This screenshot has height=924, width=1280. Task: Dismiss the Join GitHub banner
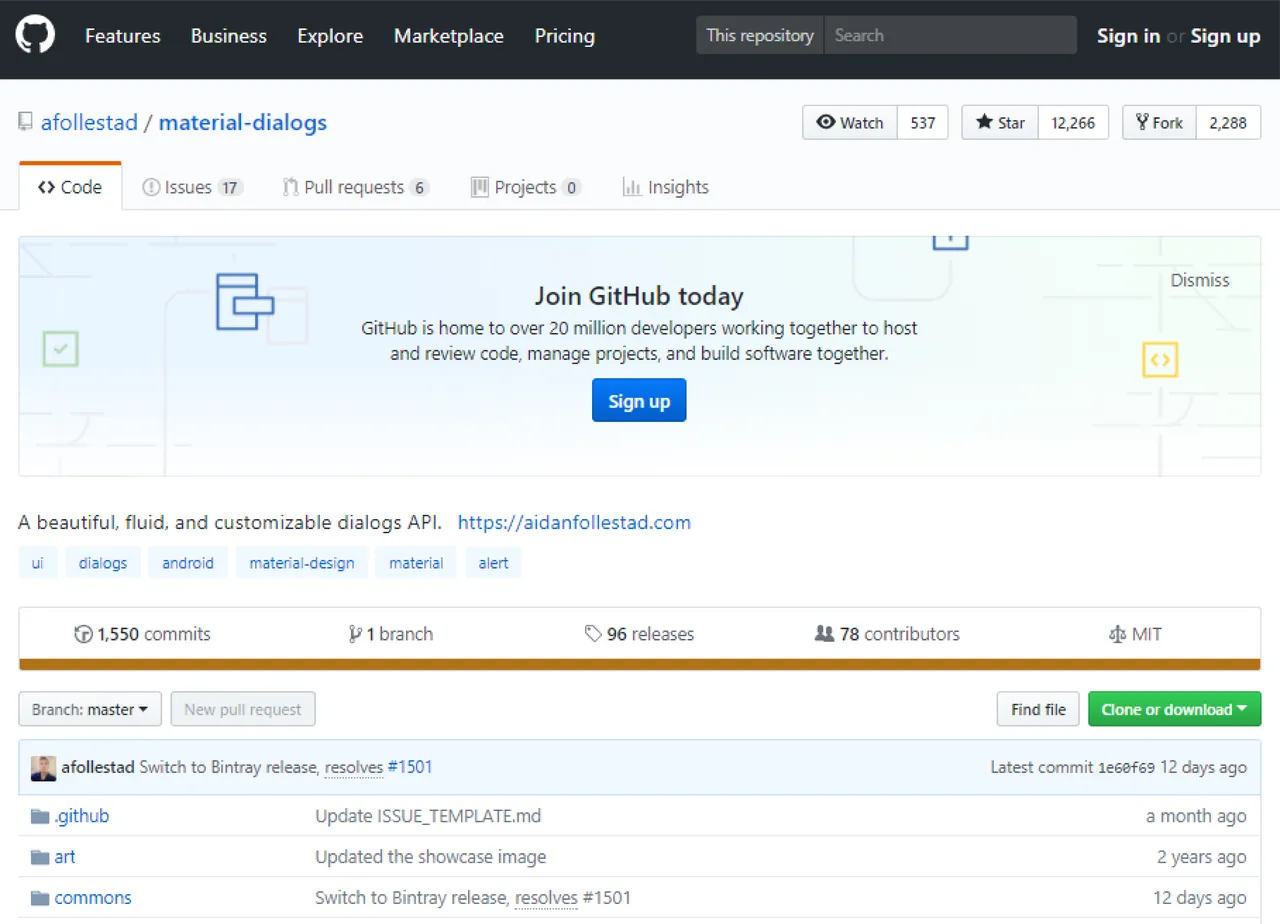pyautogui.click(x=1200, y=280)
